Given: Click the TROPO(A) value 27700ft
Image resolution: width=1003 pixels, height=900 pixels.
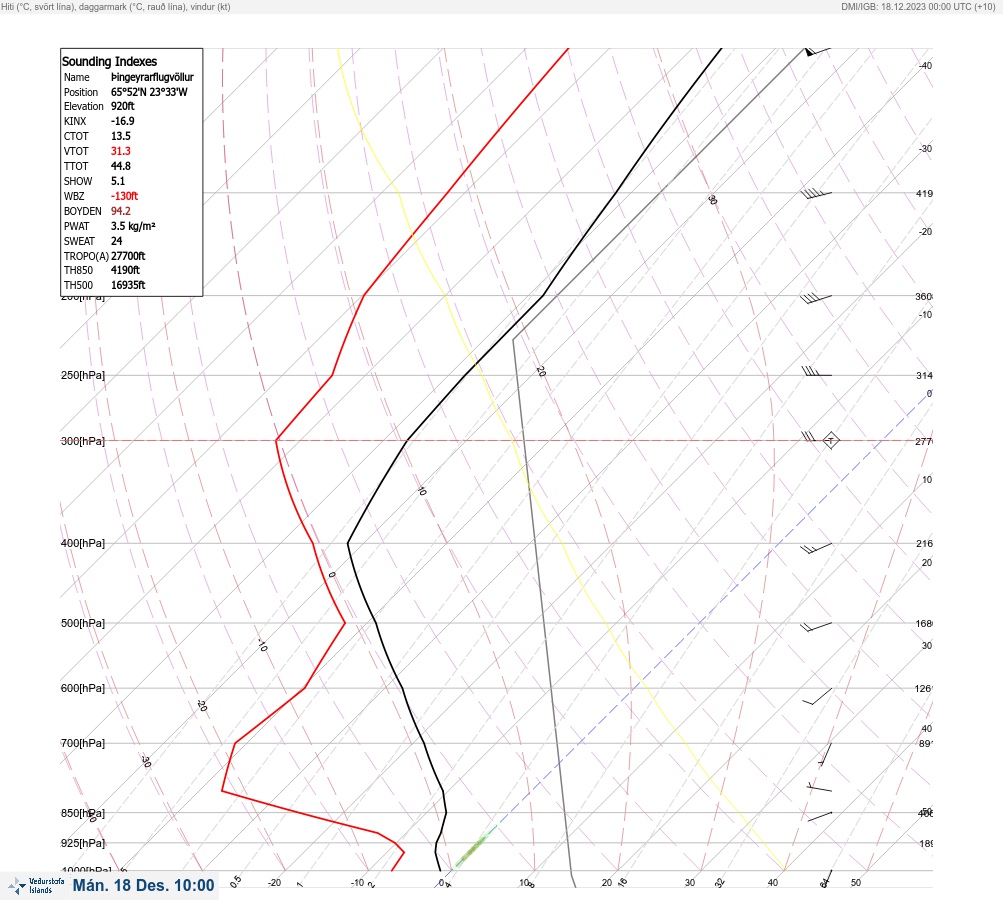Looking at the screenshot, I should point(128,256).
